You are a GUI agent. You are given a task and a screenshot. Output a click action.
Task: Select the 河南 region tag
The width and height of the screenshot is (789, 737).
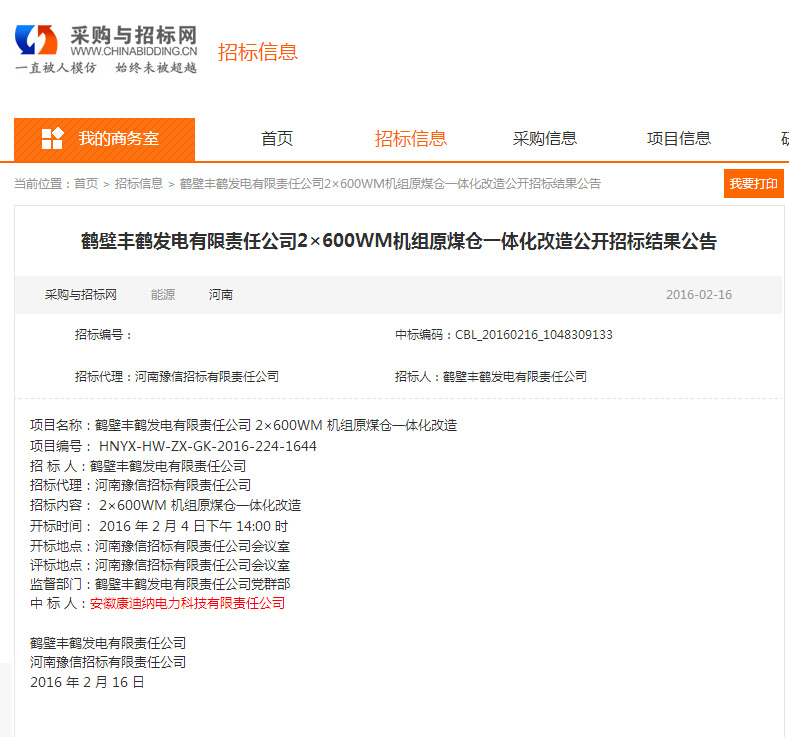[221, 295]
